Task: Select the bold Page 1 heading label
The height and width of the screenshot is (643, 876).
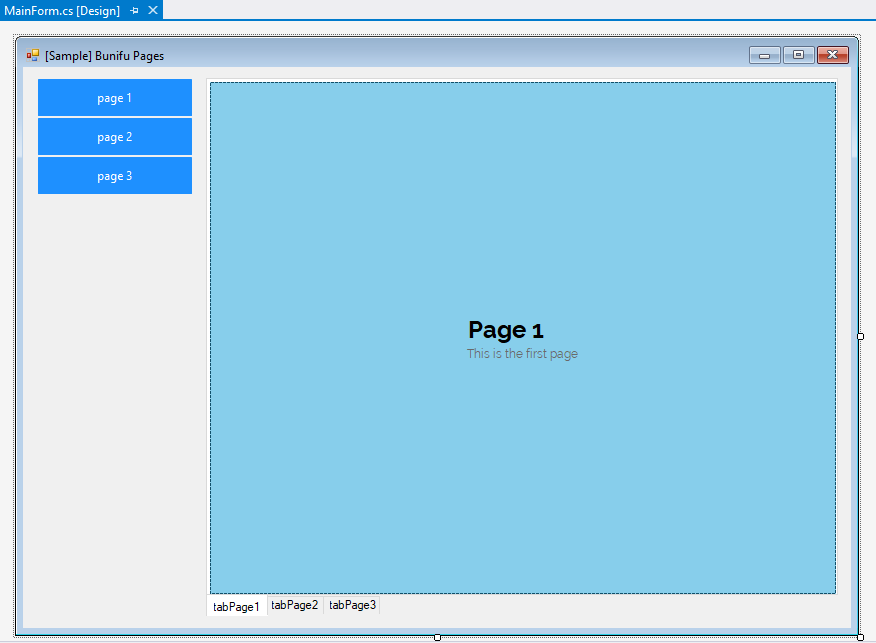Action: pos(506,330)
